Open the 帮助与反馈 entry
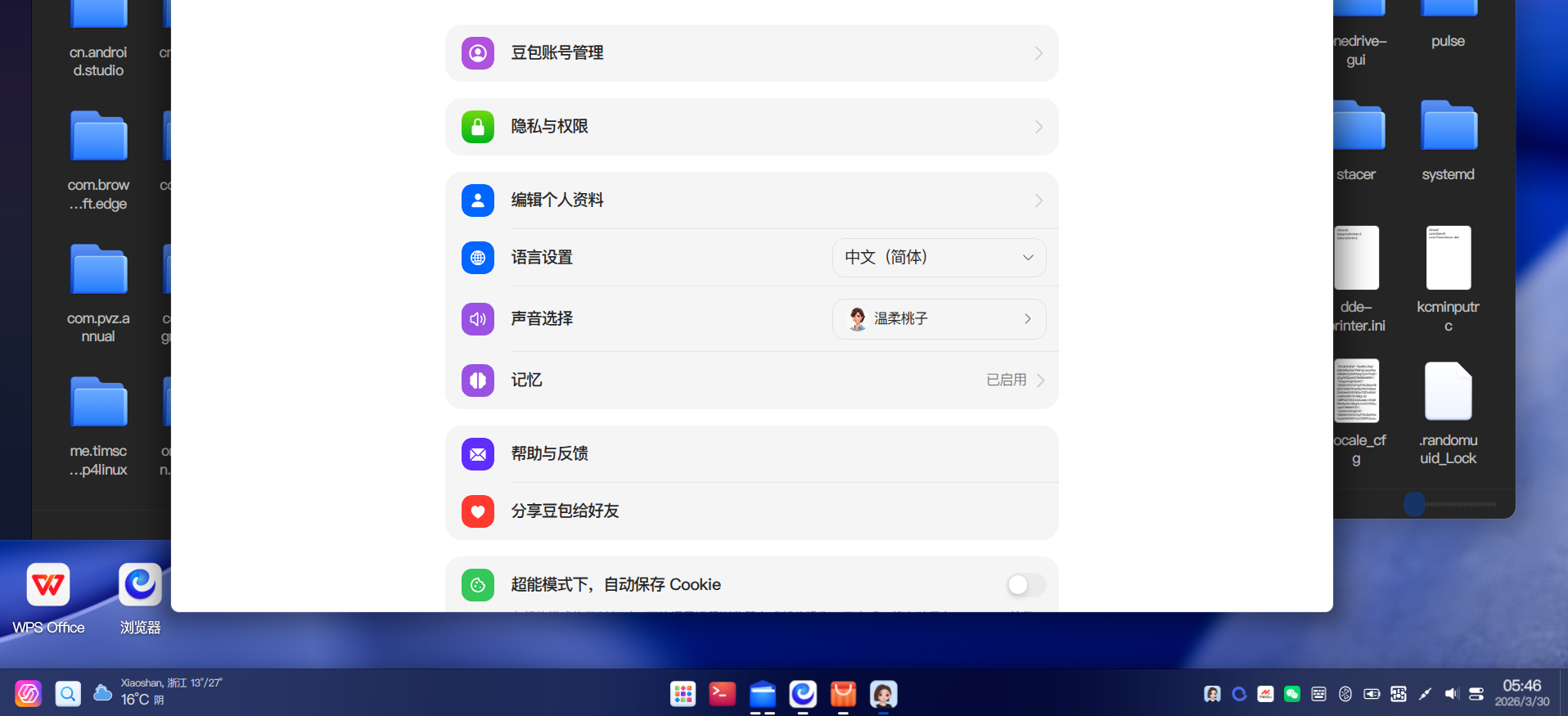Screen dimensions: 1568x716 (751, 454)
